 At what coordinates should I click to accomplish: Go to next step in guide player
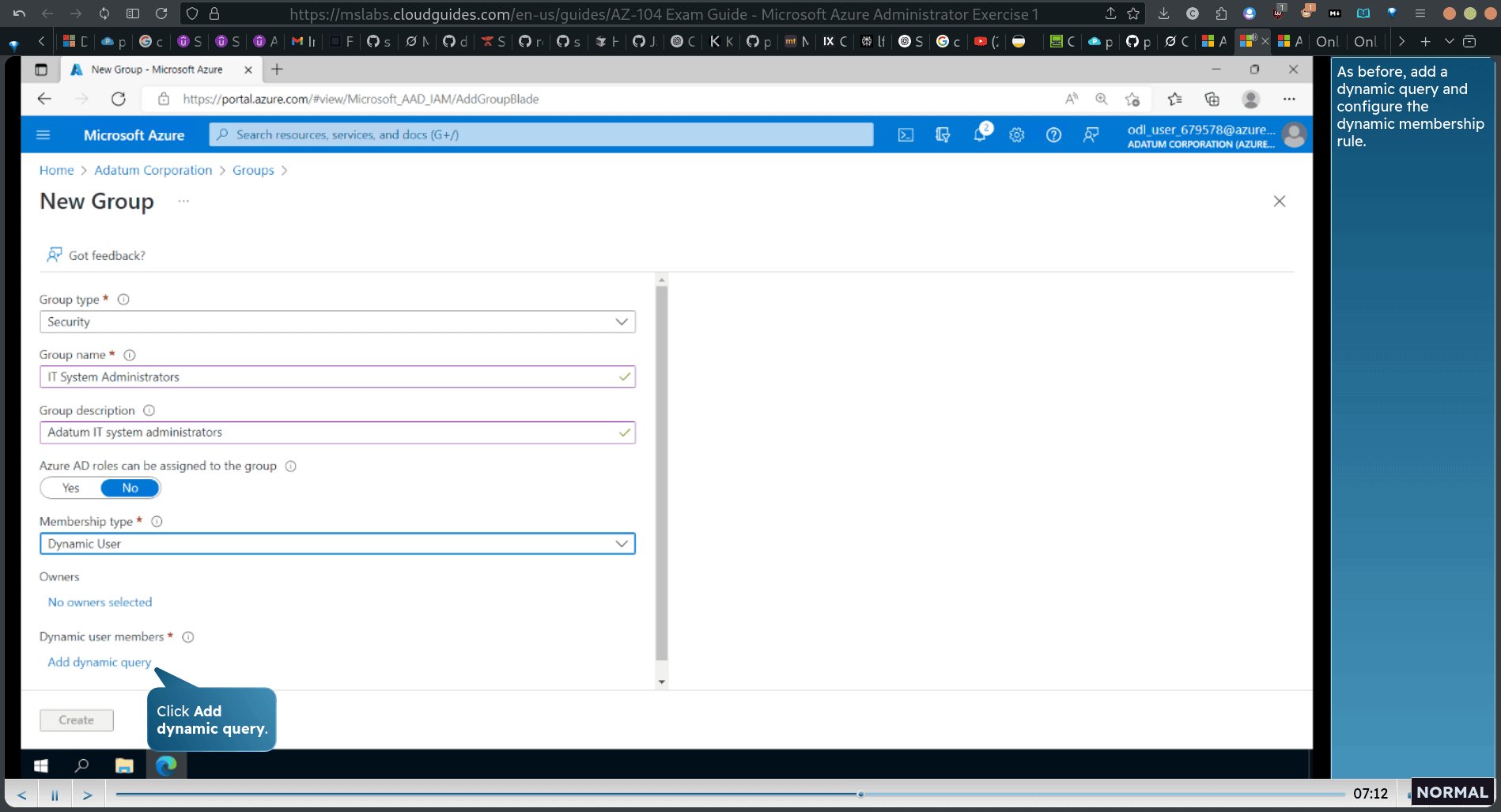88,795
